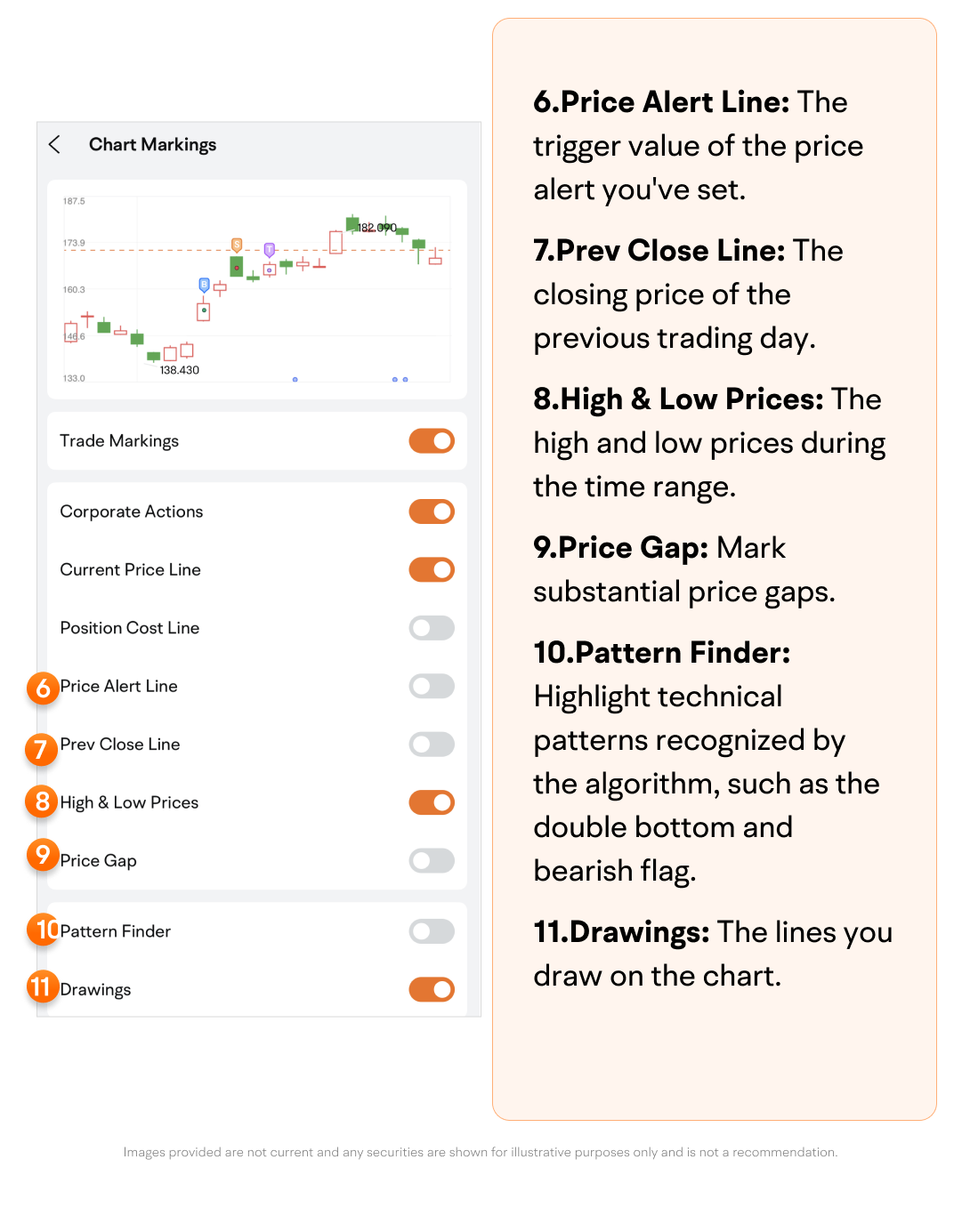This screenshot has width=962, height=1232.
Task: Enable the Position Cost Line switch
Action: click(x=432, y=628)
